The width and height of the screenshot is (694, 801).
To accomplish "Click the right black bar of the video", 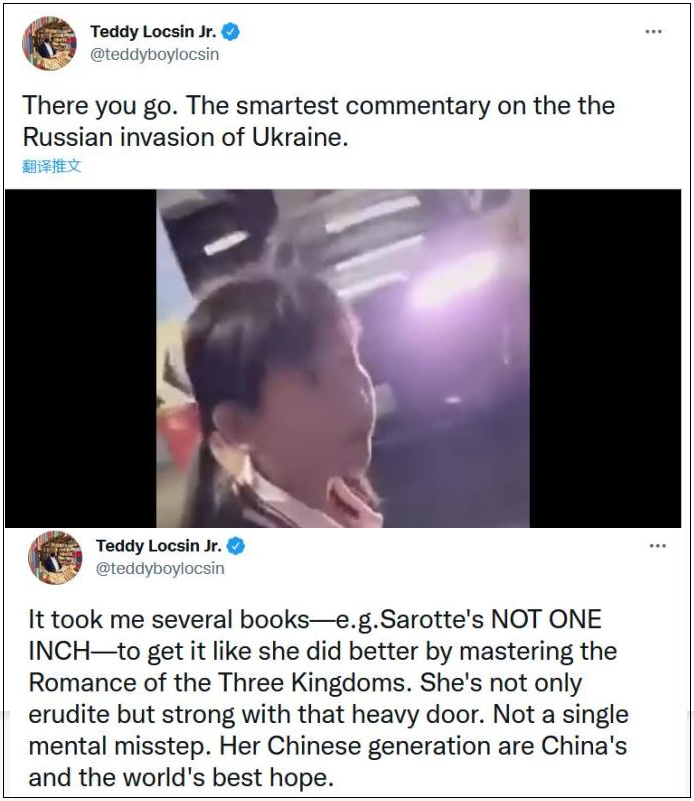I will [x=605, y=358].
